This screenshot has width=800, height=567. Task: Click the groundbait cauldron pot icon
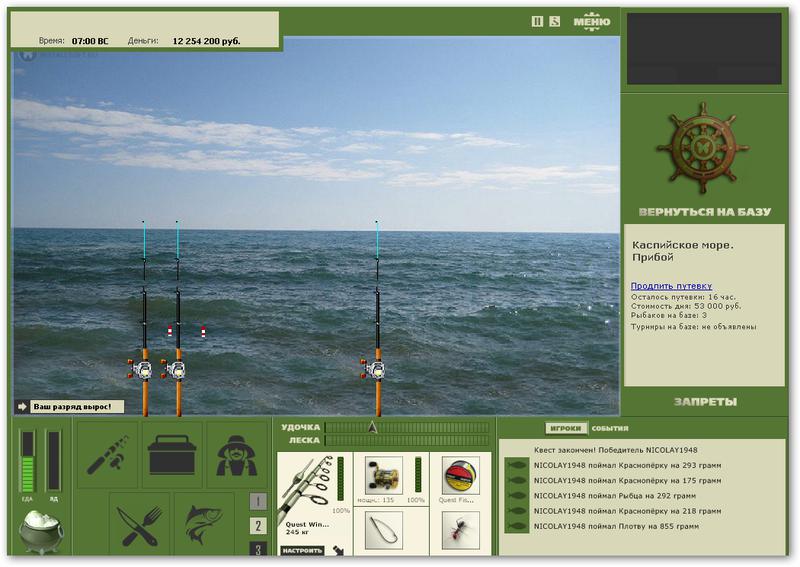tap(41, 532)
